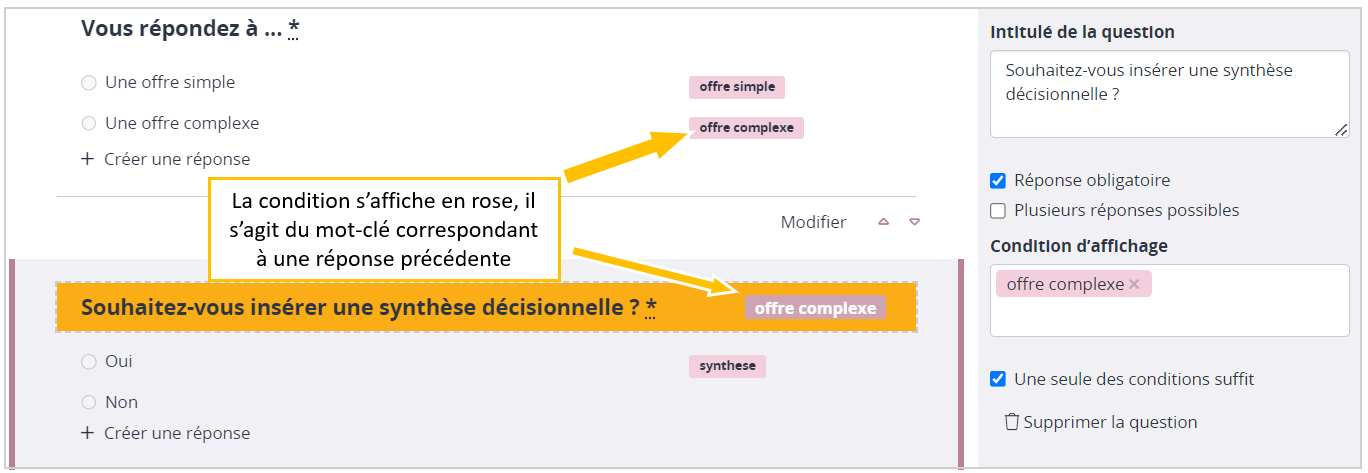Choose the 'Non' radio option
Viewport: 1368px width, 473px height.
point(89,403)
